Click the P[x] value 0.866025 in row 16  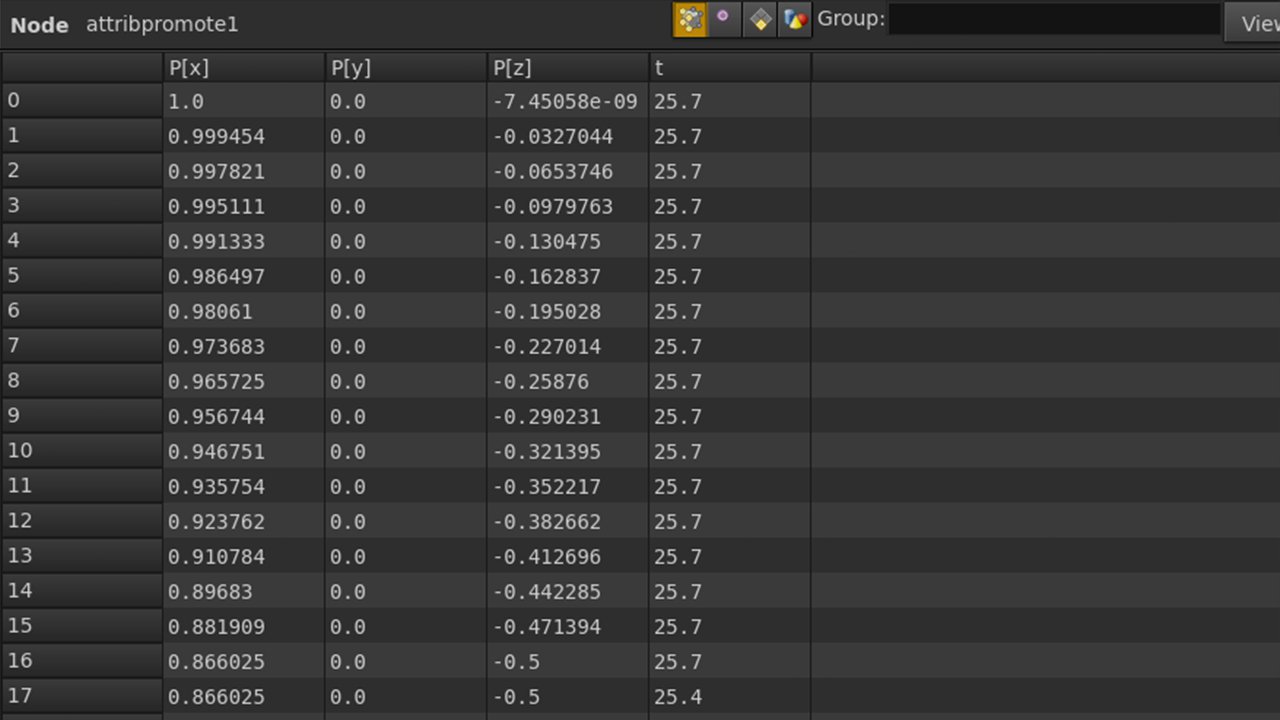(216, 662)
